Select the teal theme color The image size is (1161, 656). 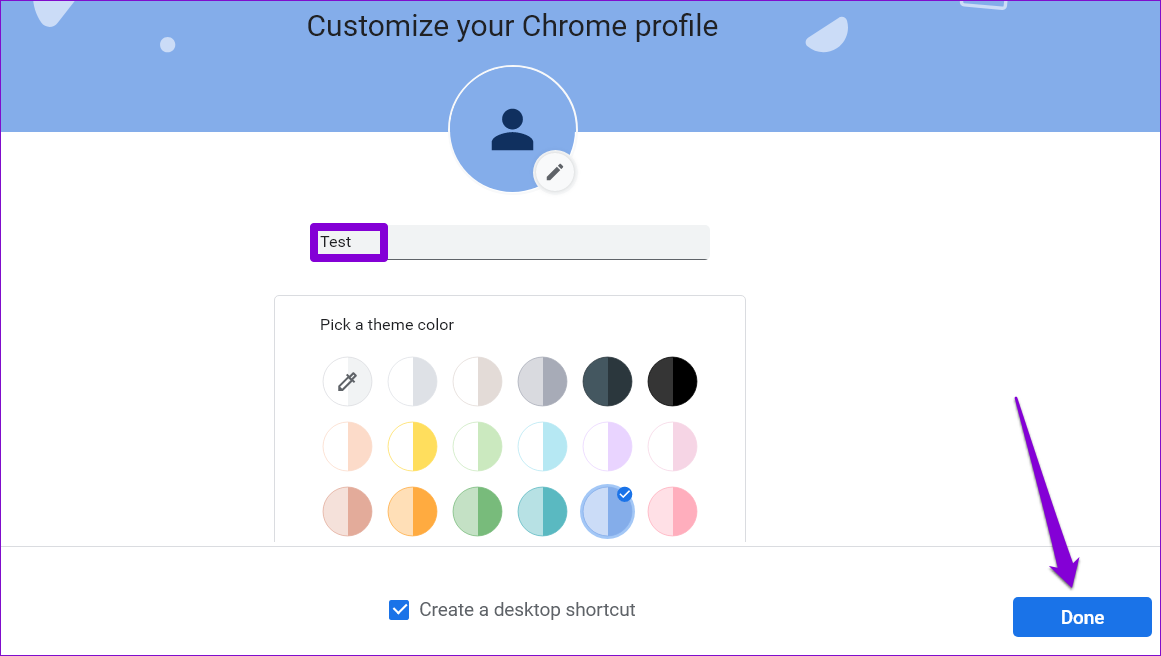(542, 512)
